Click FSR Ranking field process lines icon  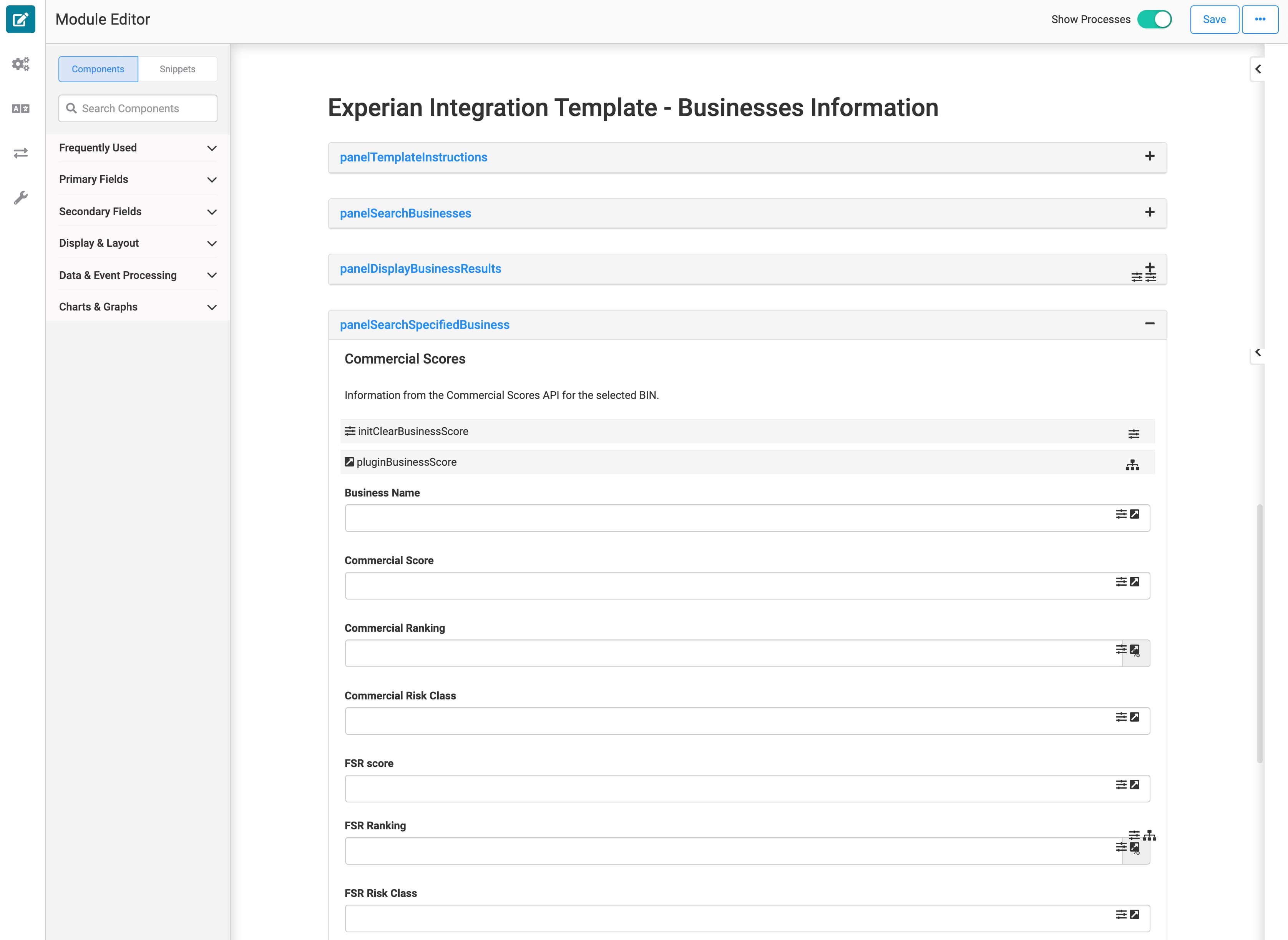(x=1121, y=847)
